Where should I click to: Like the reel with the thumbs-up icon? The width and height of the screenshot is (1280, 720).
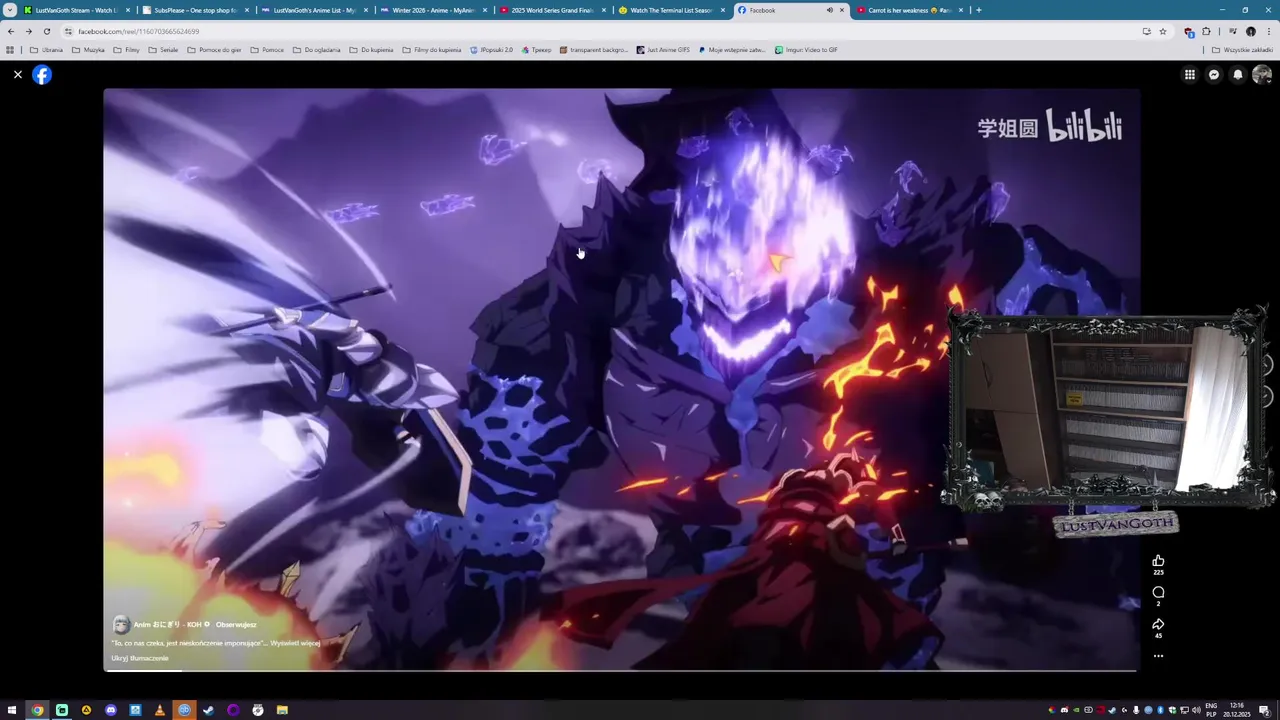pyautogui.click(x=1158, y=562)
